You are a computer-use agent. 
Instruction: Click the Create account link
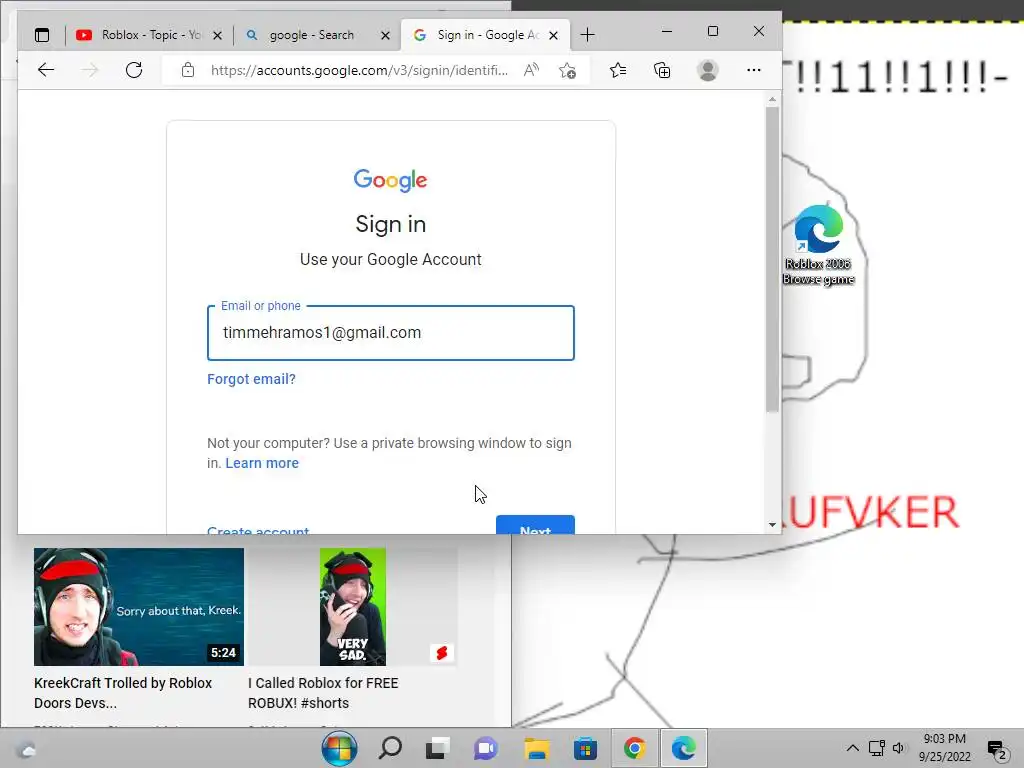coord(258,530)
